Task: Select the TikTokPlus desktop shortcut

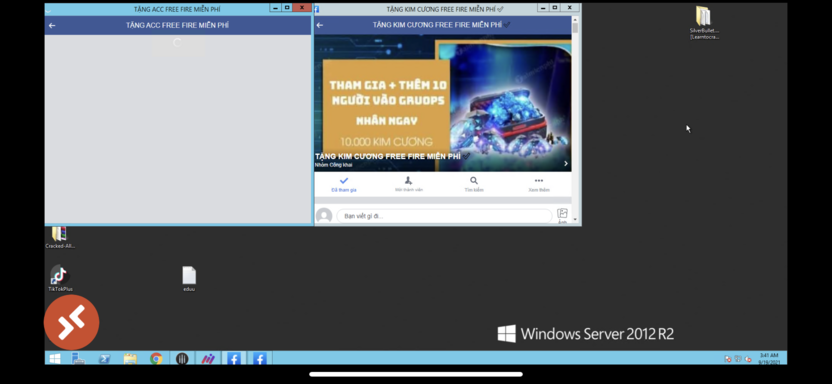Action: pyautogui.click(x=60, y=278)
